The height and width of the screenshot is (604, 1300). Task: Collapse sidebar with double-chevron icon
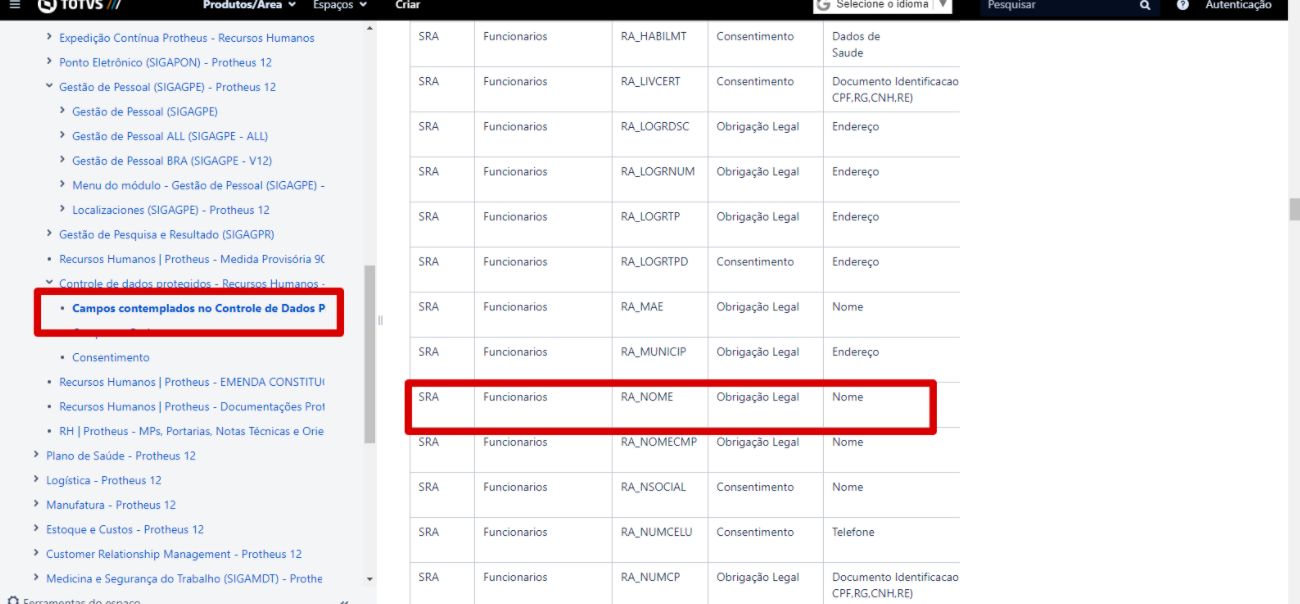[344, 600]
